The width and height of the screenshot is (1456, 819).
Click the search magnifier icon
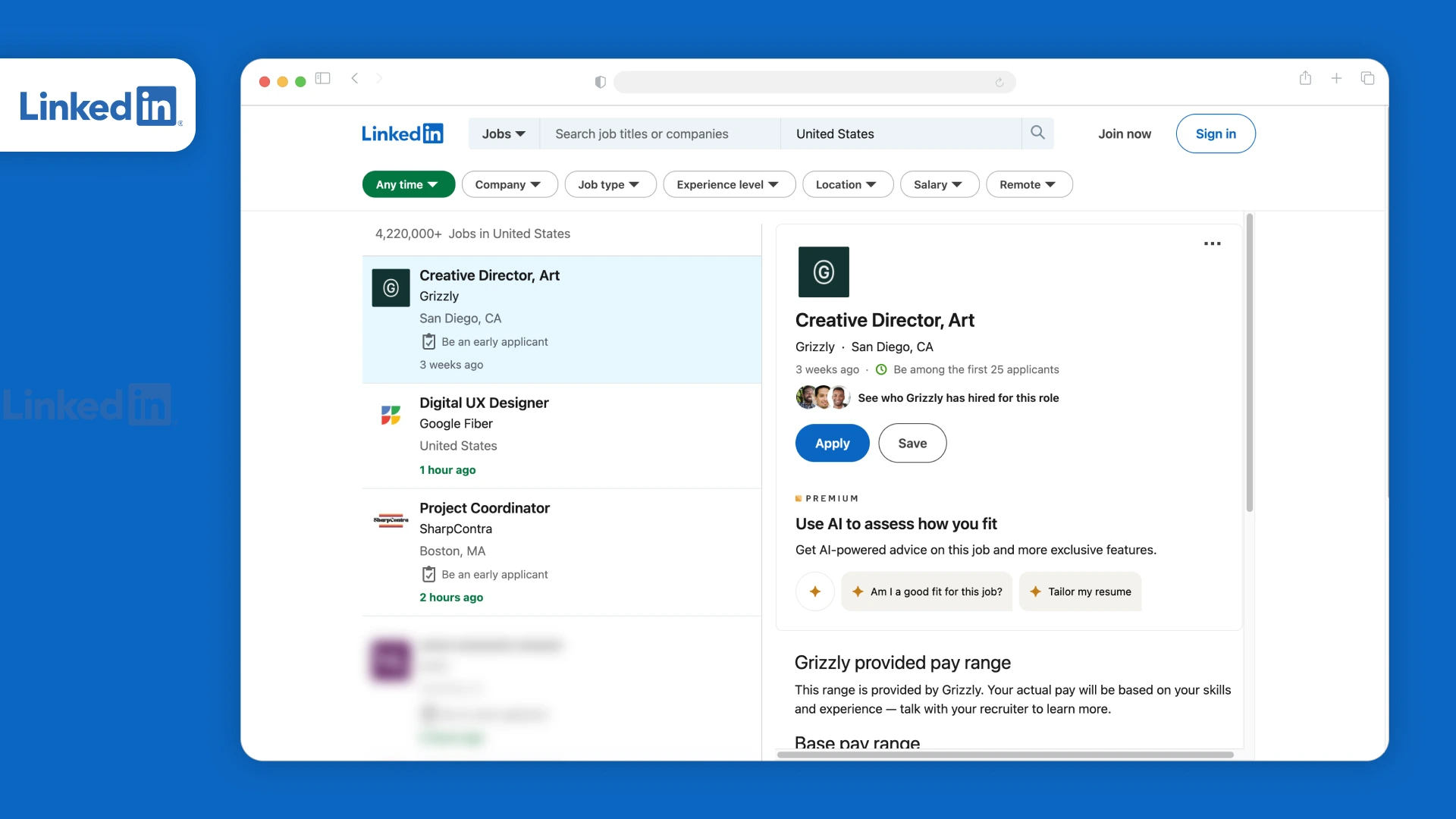coord(1037,133)
